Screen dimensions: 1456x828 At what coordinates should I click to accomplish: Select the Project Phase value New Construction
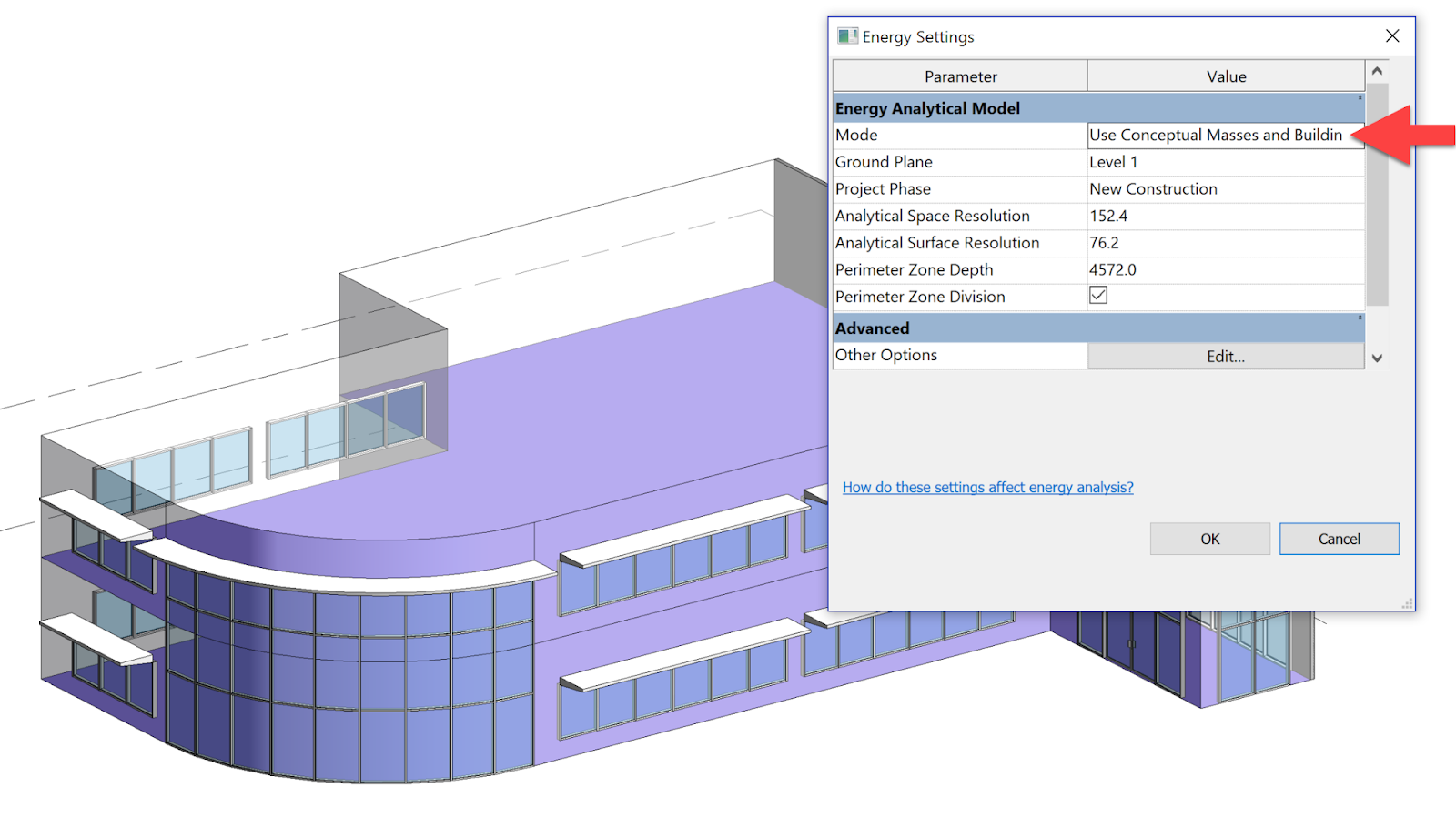point(1226,189)
